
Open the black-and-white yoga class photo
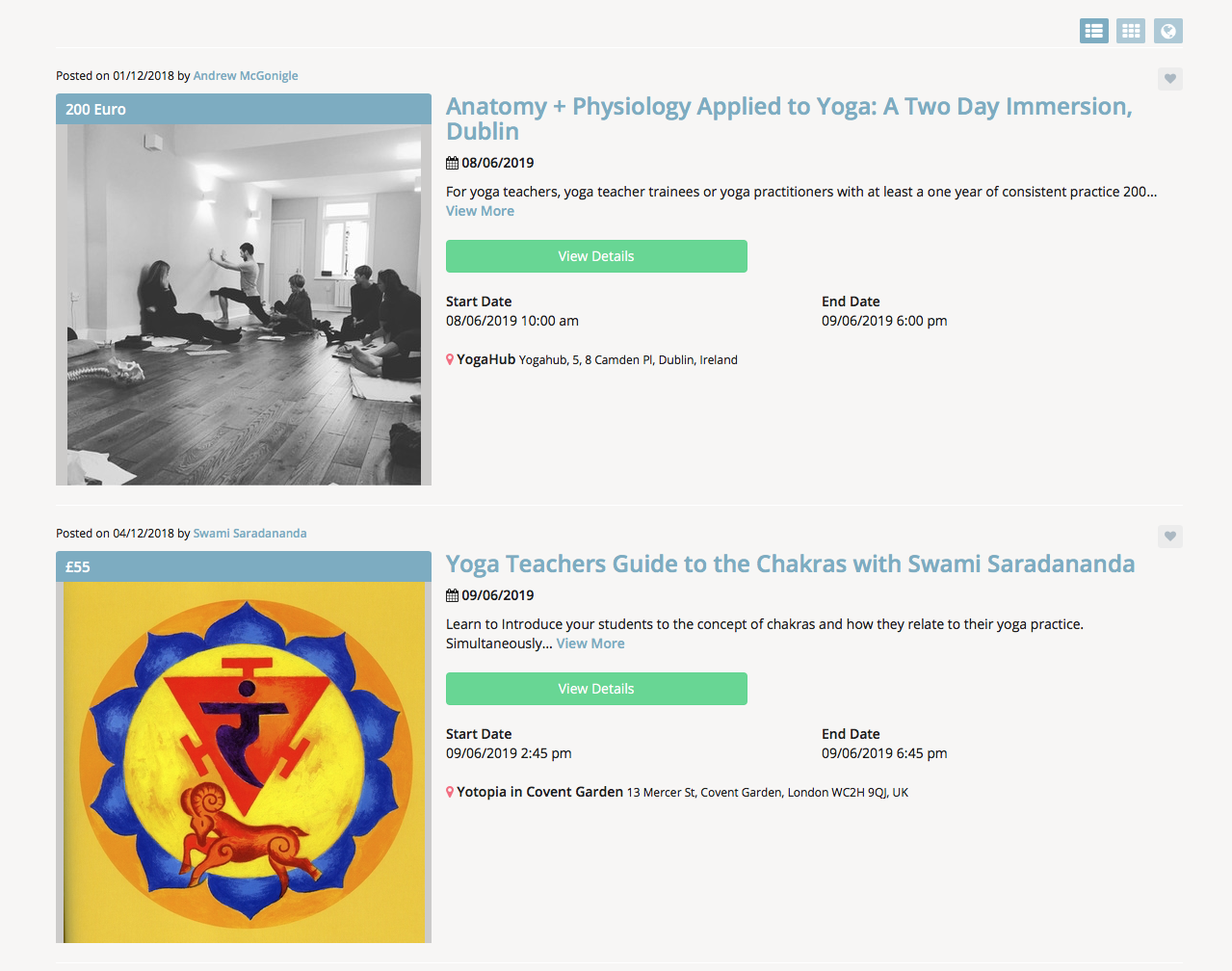244,304
